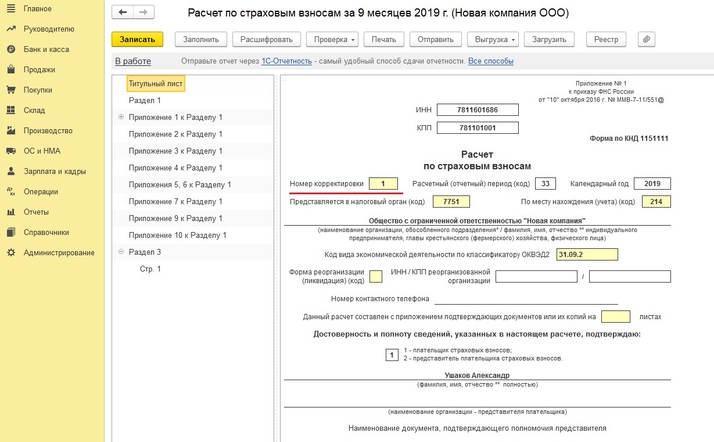Click the Банк и касса coin icon

click(11, 49)
